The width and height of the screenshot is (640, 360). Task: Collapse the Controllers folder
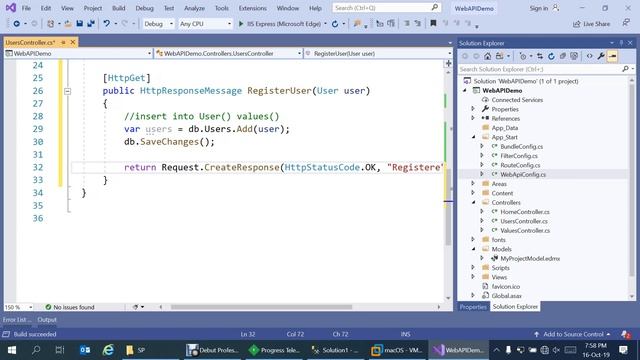coord(473,202)
